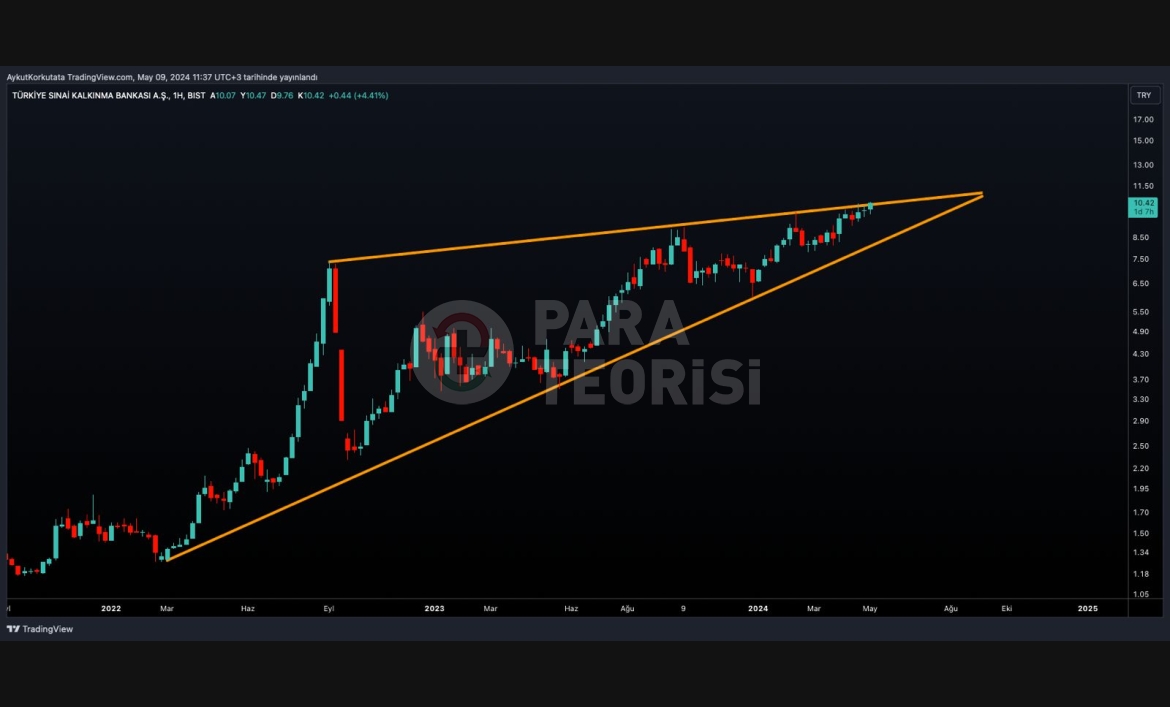The image size is (1170, 707).
Task: Click the open value A10.07
Action: pos(222,95)
